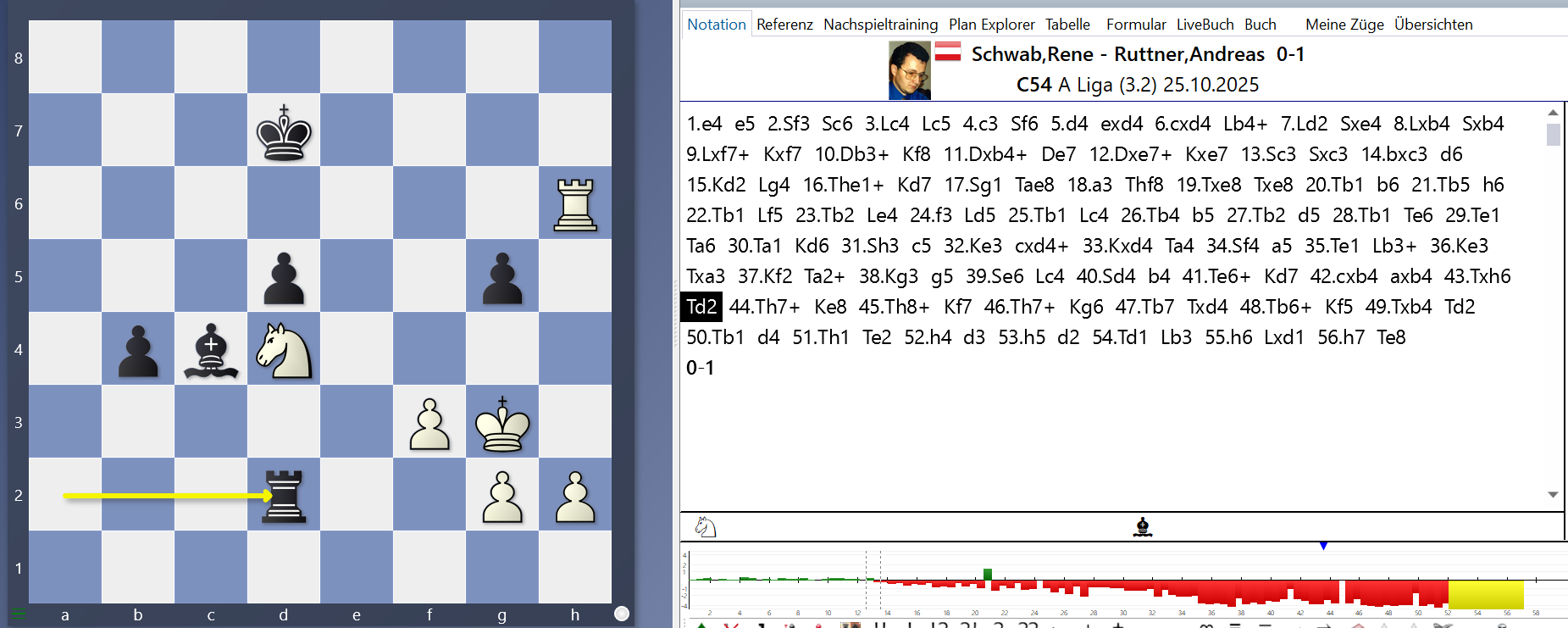This screenshot has width=1568, height=628.
Task: Jump to move 12.Dxe7+
Action: [x=1130, y=154]
